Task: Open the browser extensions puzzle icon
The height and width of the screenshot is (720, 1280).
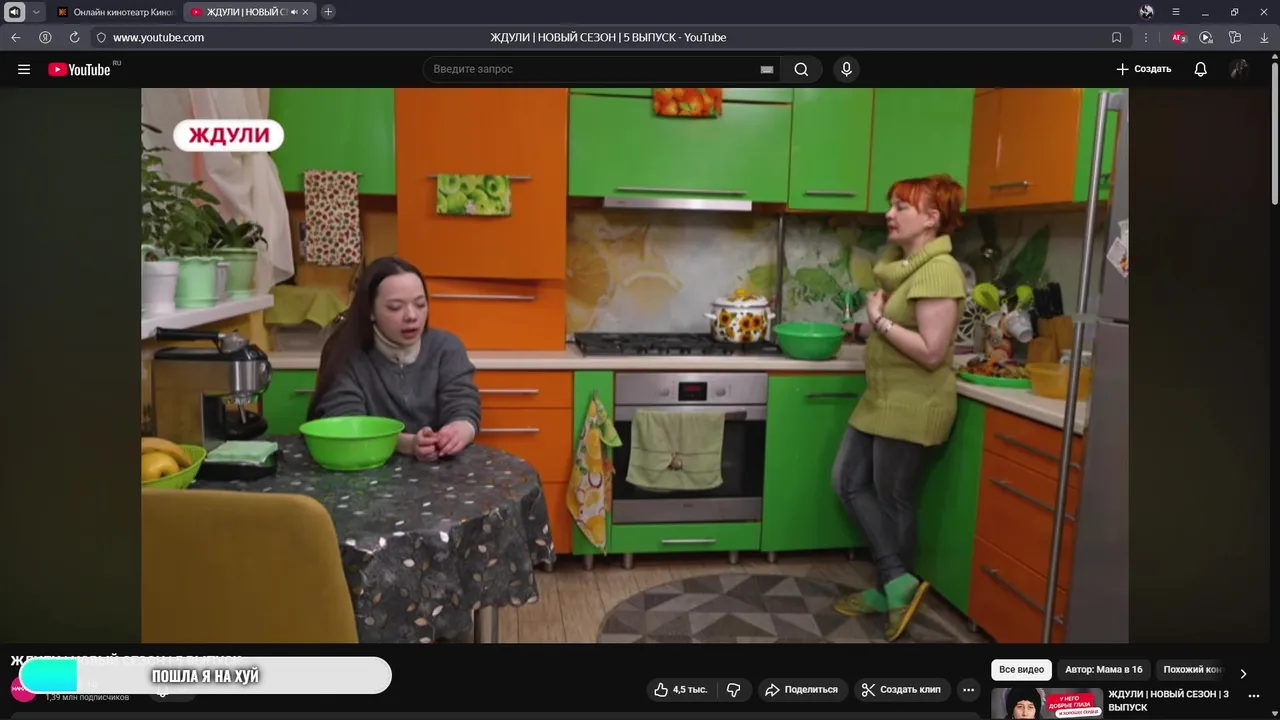Action: click(x=1235, y=37)
